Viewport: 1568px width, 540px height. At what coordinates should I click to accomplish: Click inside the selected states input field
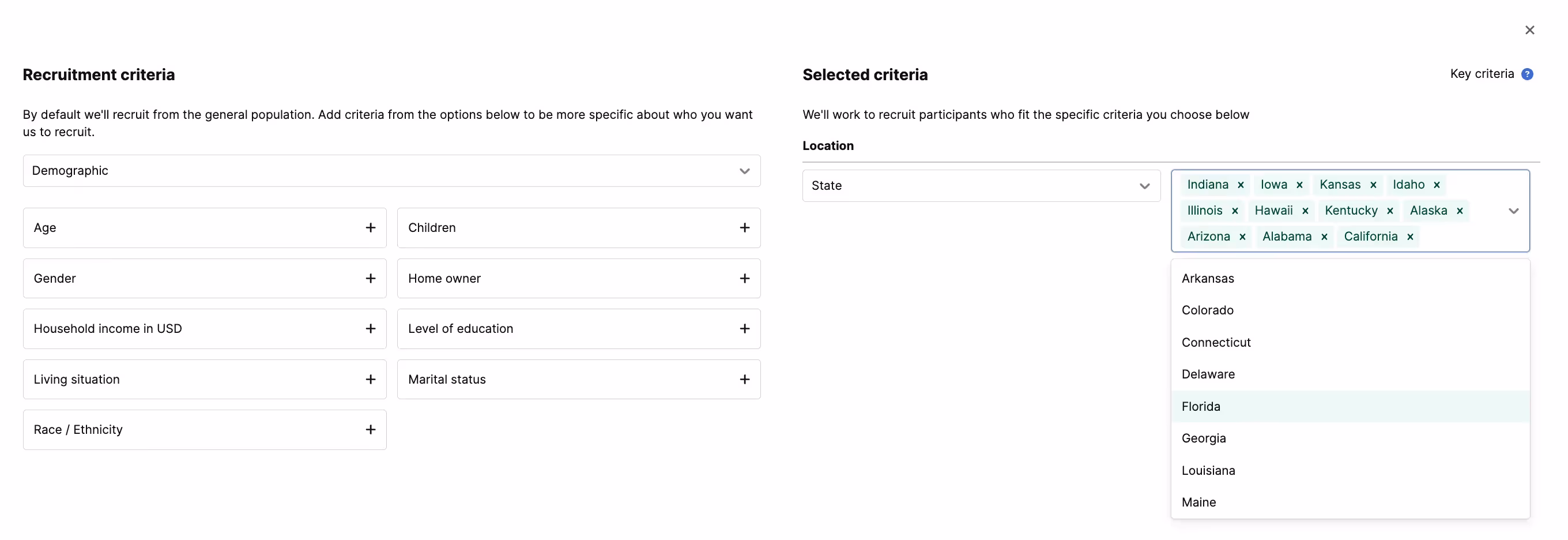pos(1461,237)
